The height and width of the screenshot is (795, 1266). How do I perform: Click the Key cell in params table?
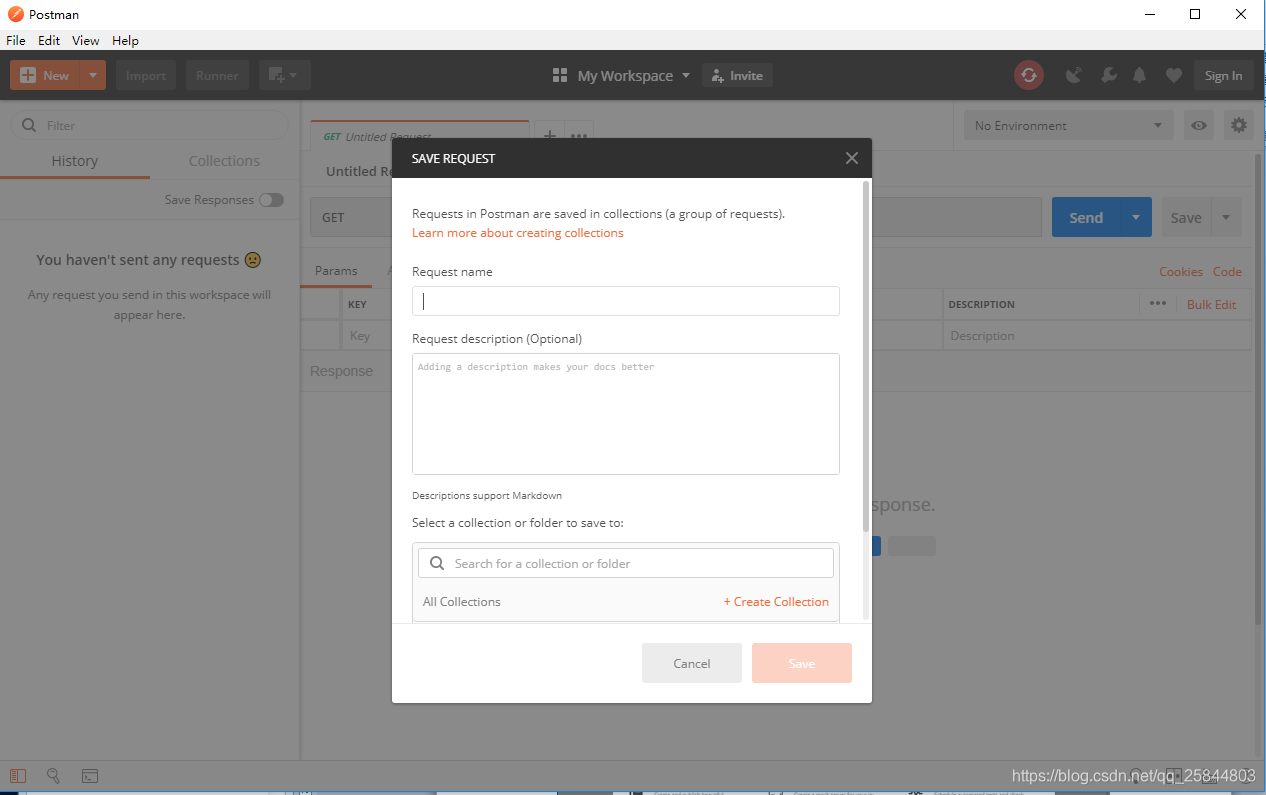[x=366, y=336]
